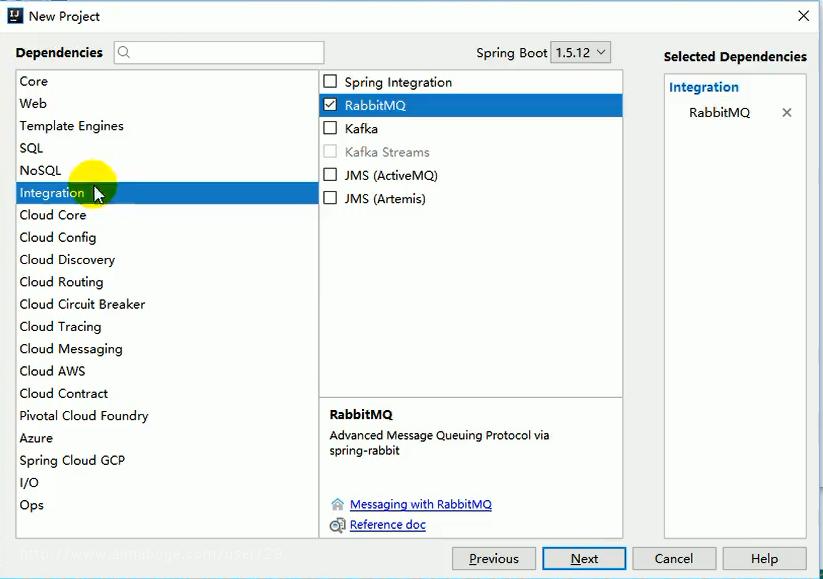The image size is (823, 579).
Task: Choose Cloud Messaging category
Action: [167, 349]
